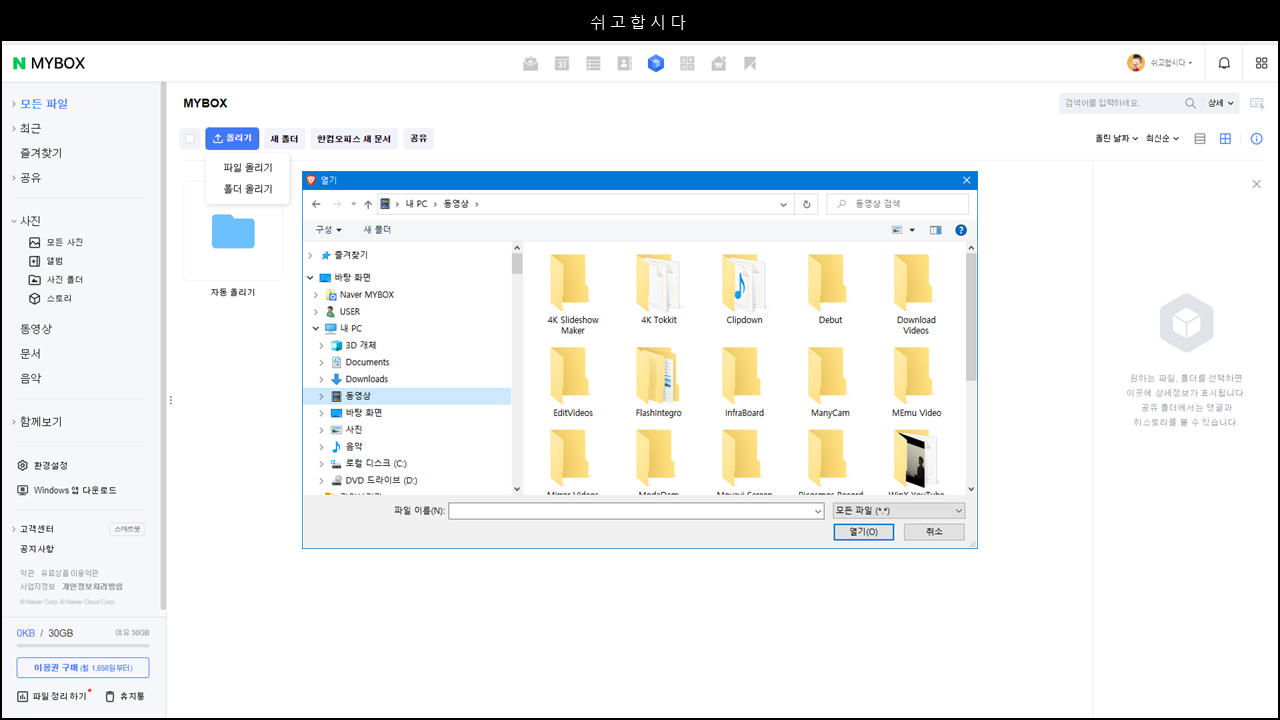Open 음악 in MYBOX sidebar
1280x720 pixels.
(31, 379)
